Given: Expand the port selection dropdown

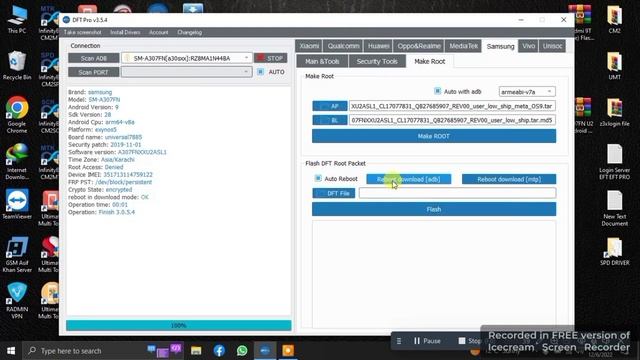Looking at the screenshot, I should tap(246, 72).
